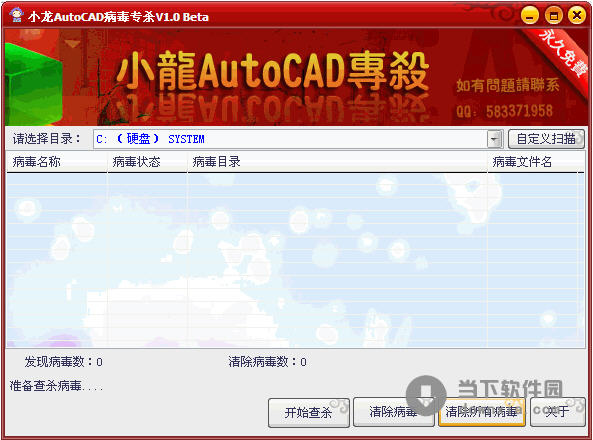
Task: Start scanning with 开始查杀 button
Action: 309,412
